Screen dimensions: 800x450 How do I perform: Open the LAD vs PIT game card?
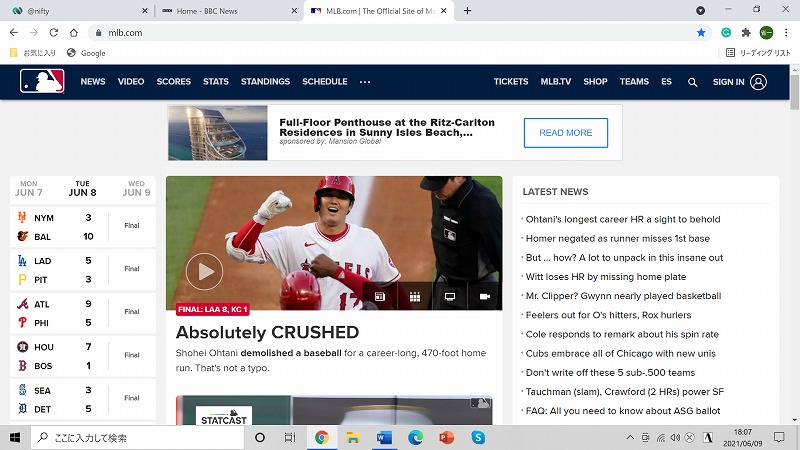click(83, 270)
